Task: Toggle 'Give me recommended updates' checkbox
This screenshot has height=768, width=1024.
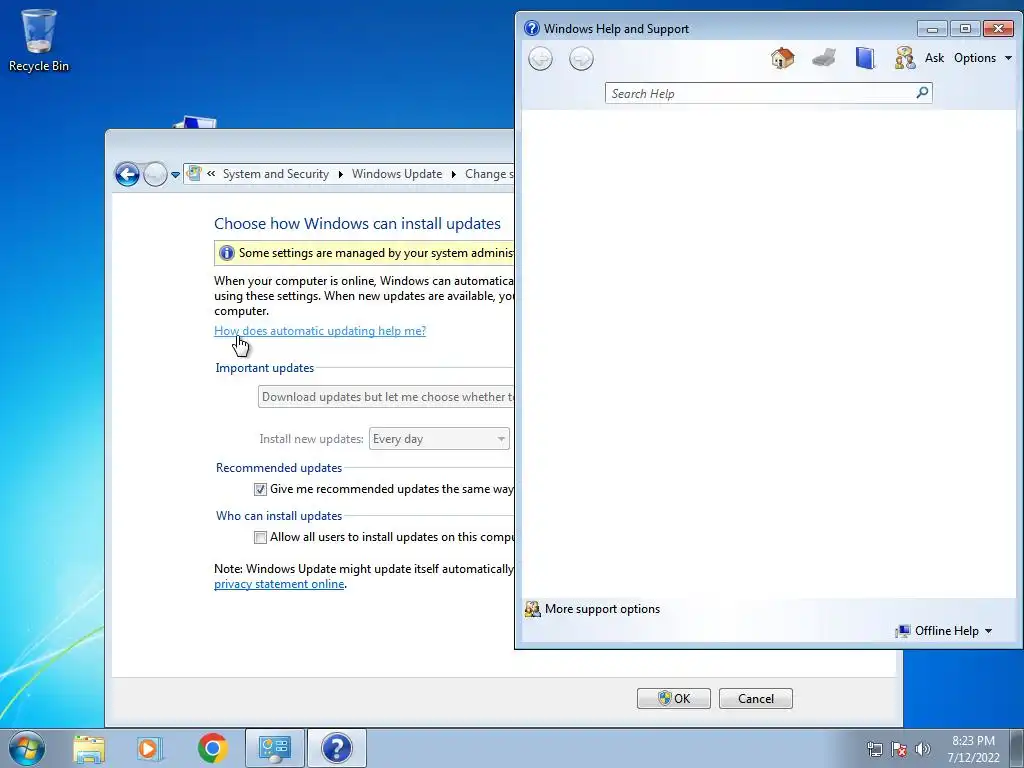Action: (x=260, y=489)
